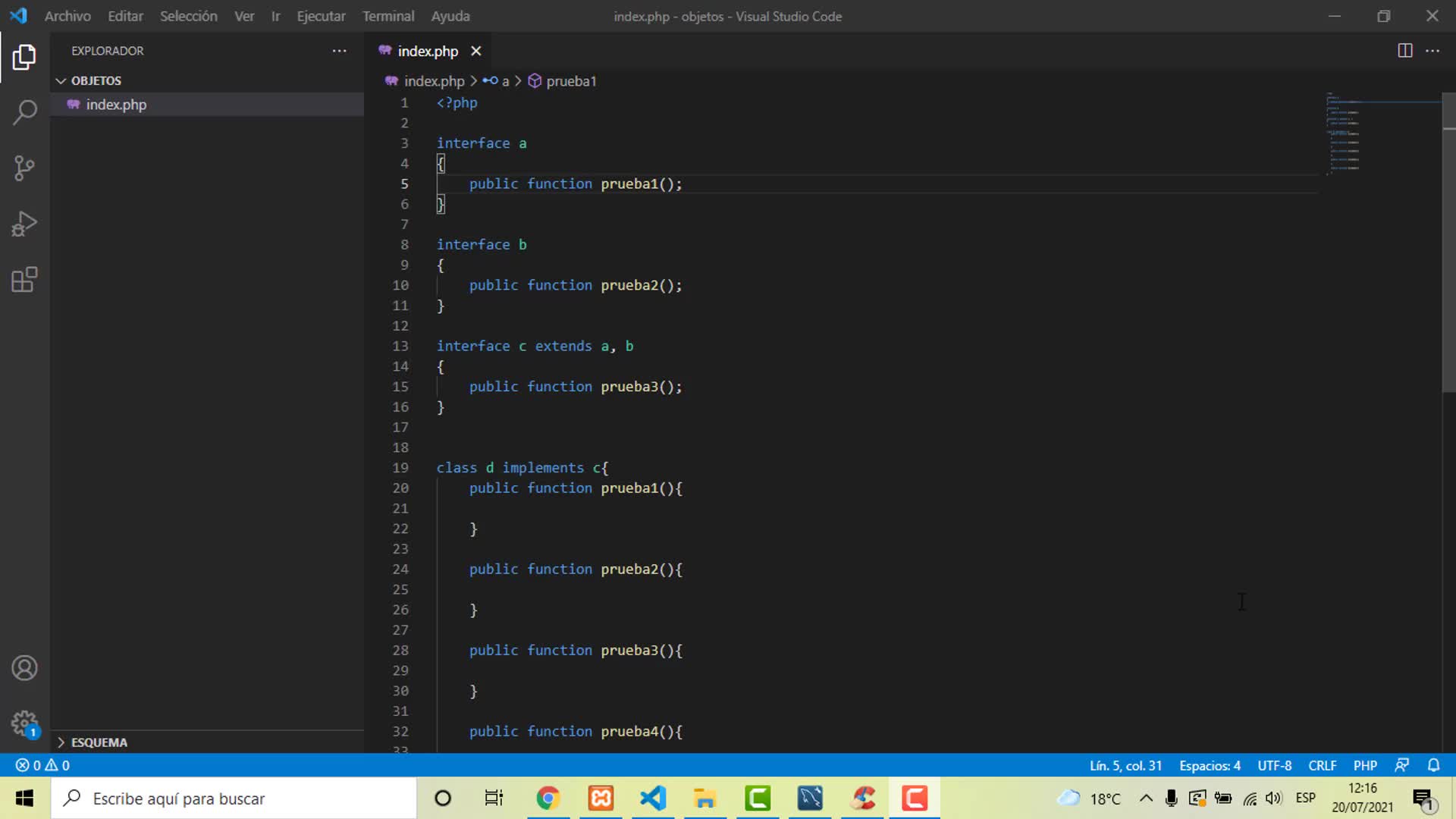Open the Selección menu
Screen dimensions: 1456x819
point(188,16)
